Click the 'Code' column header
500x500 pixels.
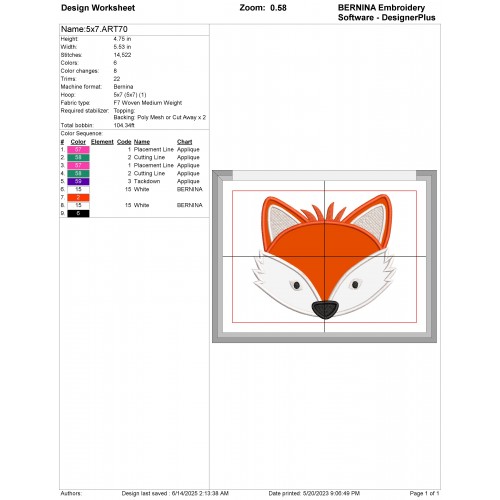point(124,142)
